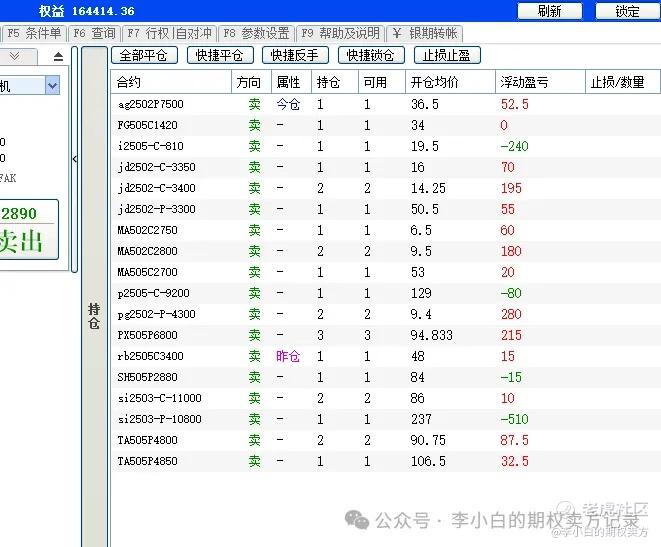Screen dimensions: 661x547
Task: Click the 快捷平仓 button
Action: pos(220,55)
